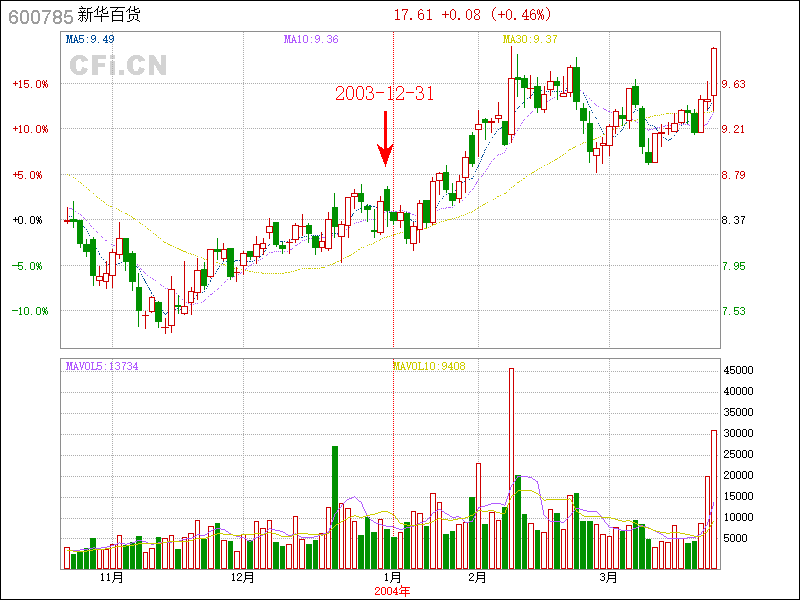This screenshot has width=800, height=600.
Task: Click the MAVOL10:9408 volume label
Action: click(x=429, y=366)
